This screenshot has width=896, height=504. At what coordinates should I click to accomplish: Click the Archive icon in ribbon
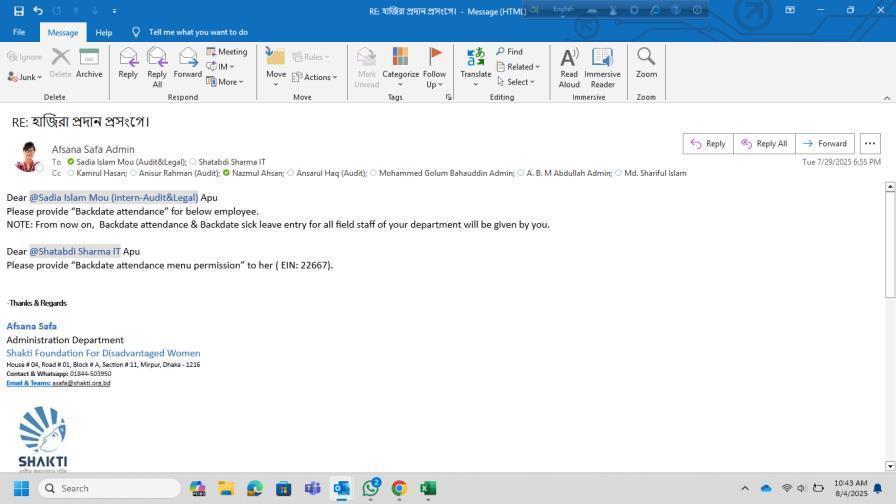click(x=89, y=62)
